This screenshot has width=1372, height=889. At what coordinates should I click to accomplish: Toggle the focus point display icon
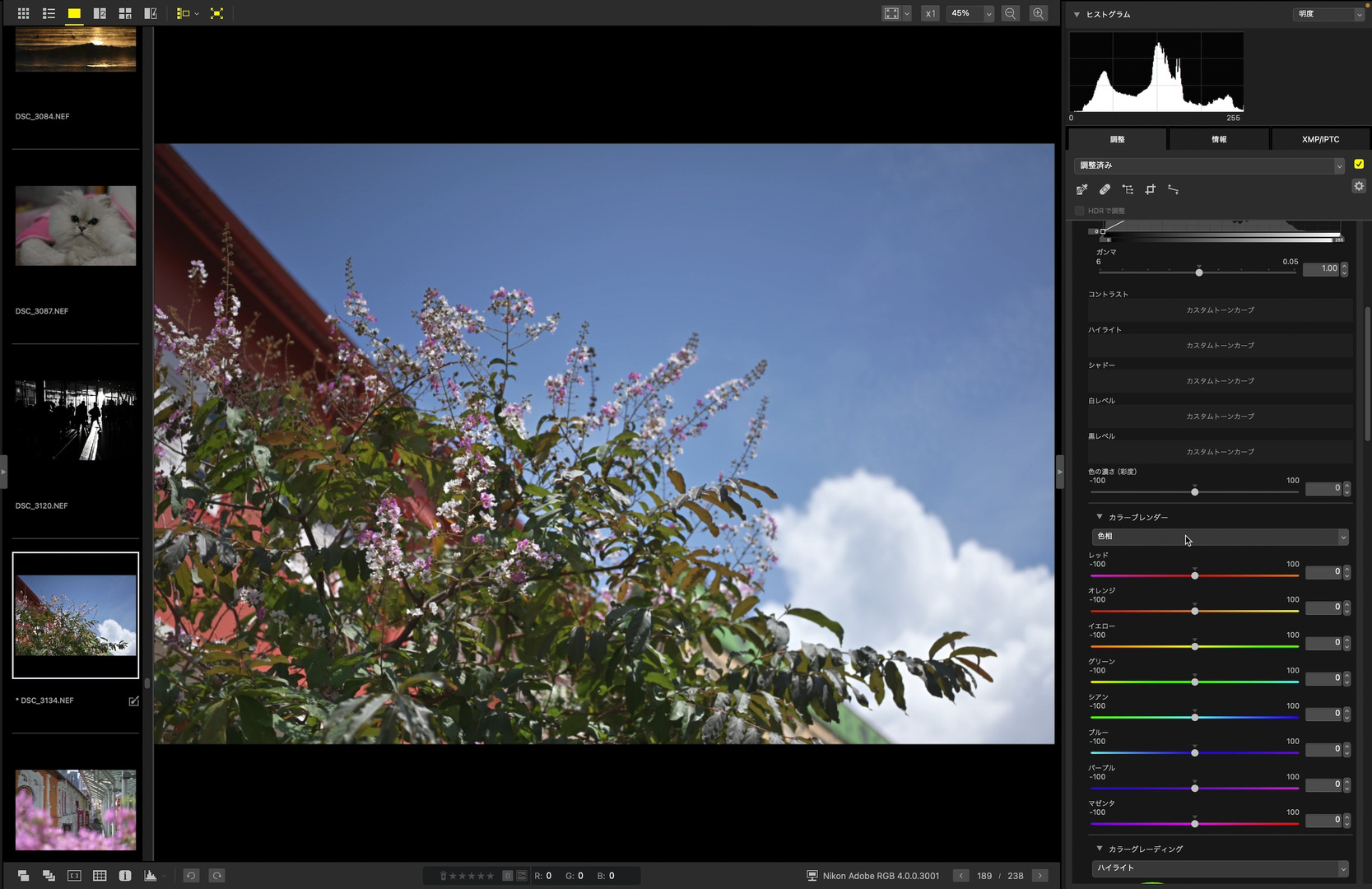(74, 876)
